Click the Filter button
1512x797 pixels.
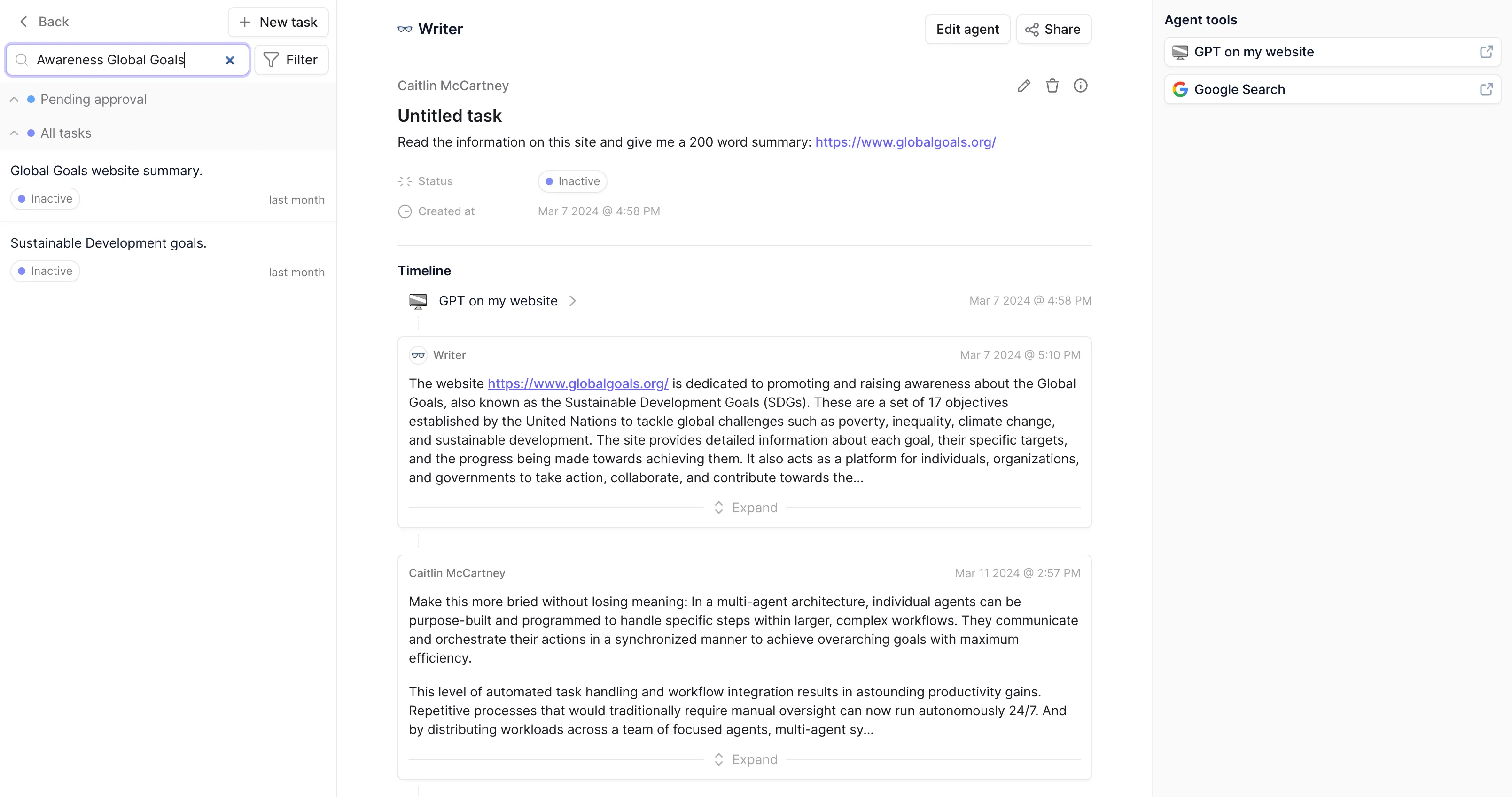(x=291, y=60)
